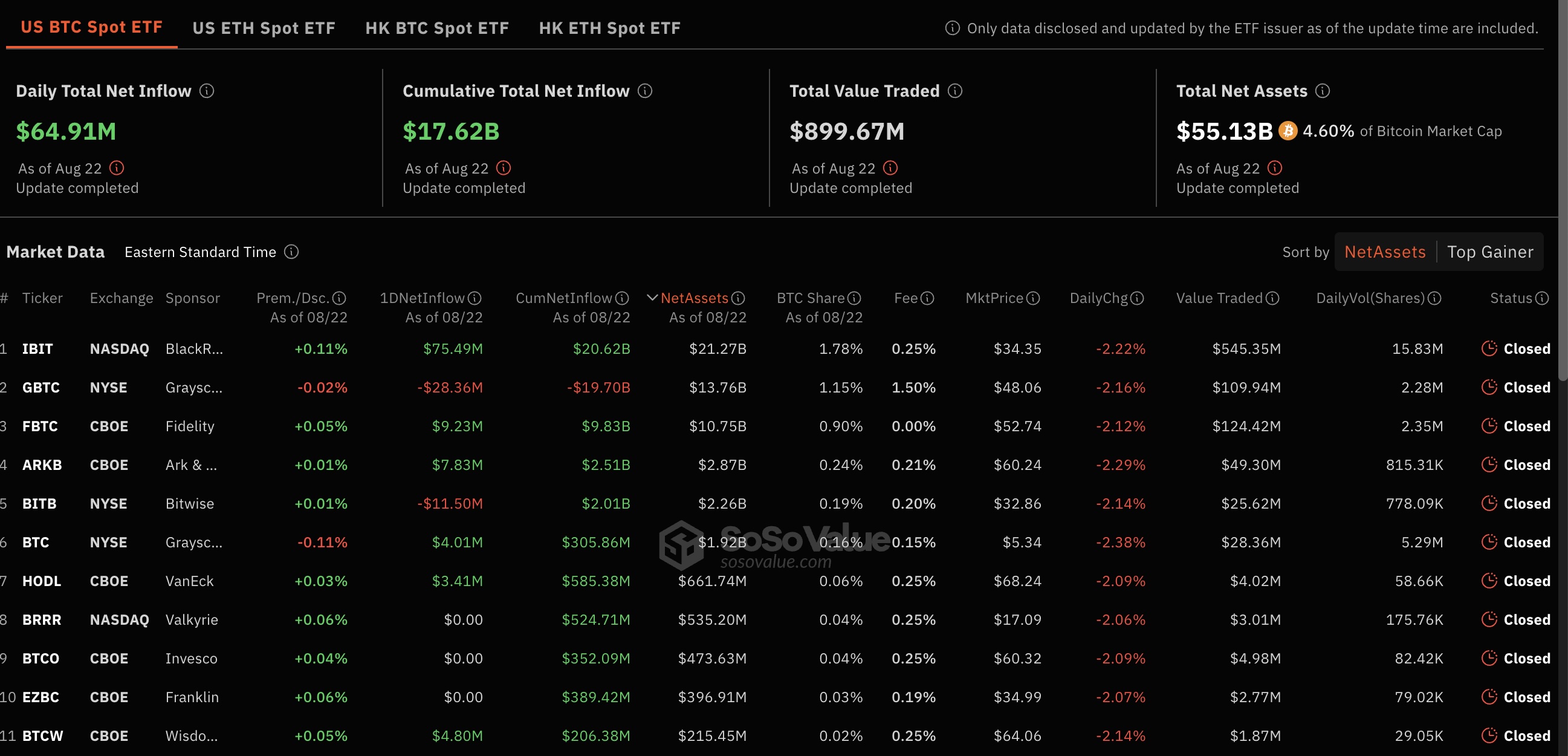
Task: Open the BTCO ticker link
Action: (x=40, y=658)
